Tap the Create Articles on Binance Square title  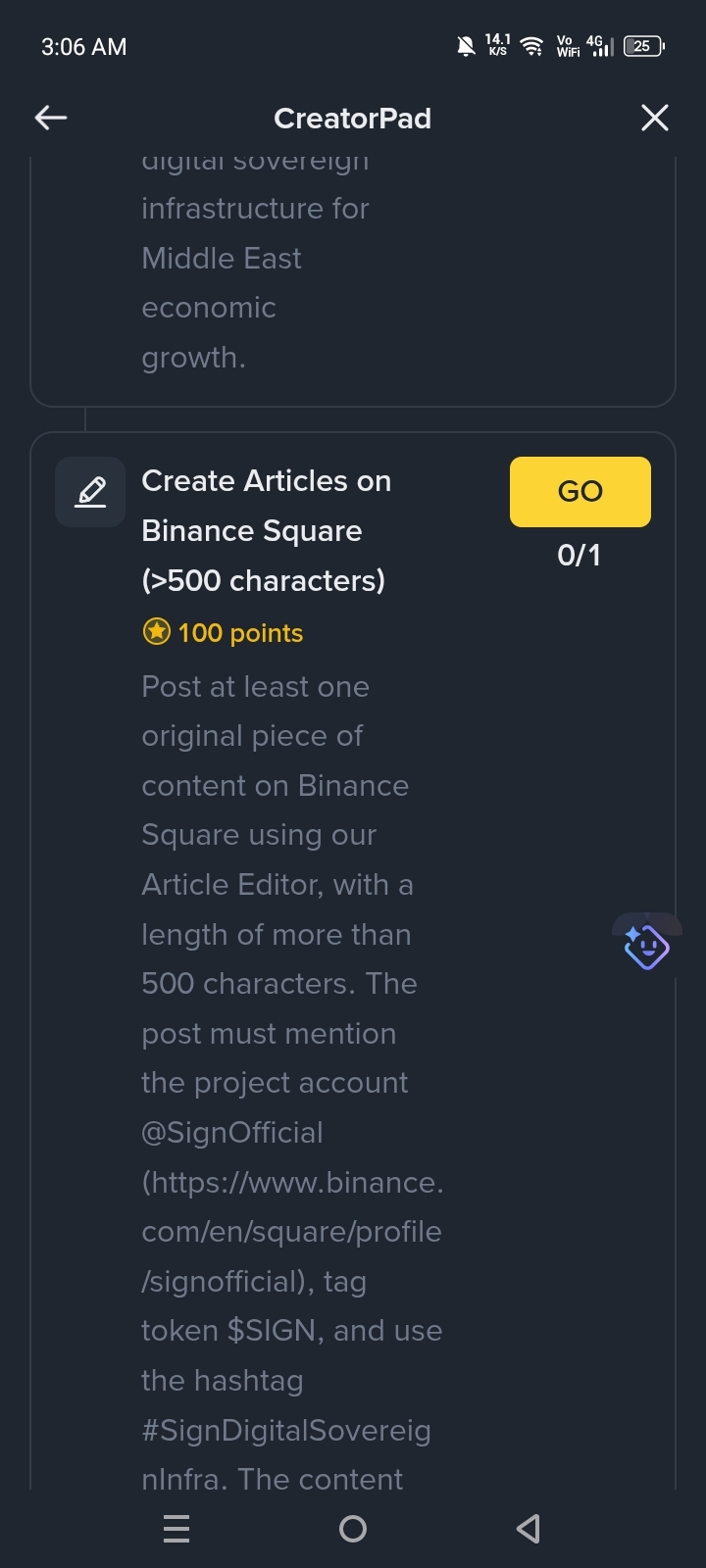tap(266, 530)
